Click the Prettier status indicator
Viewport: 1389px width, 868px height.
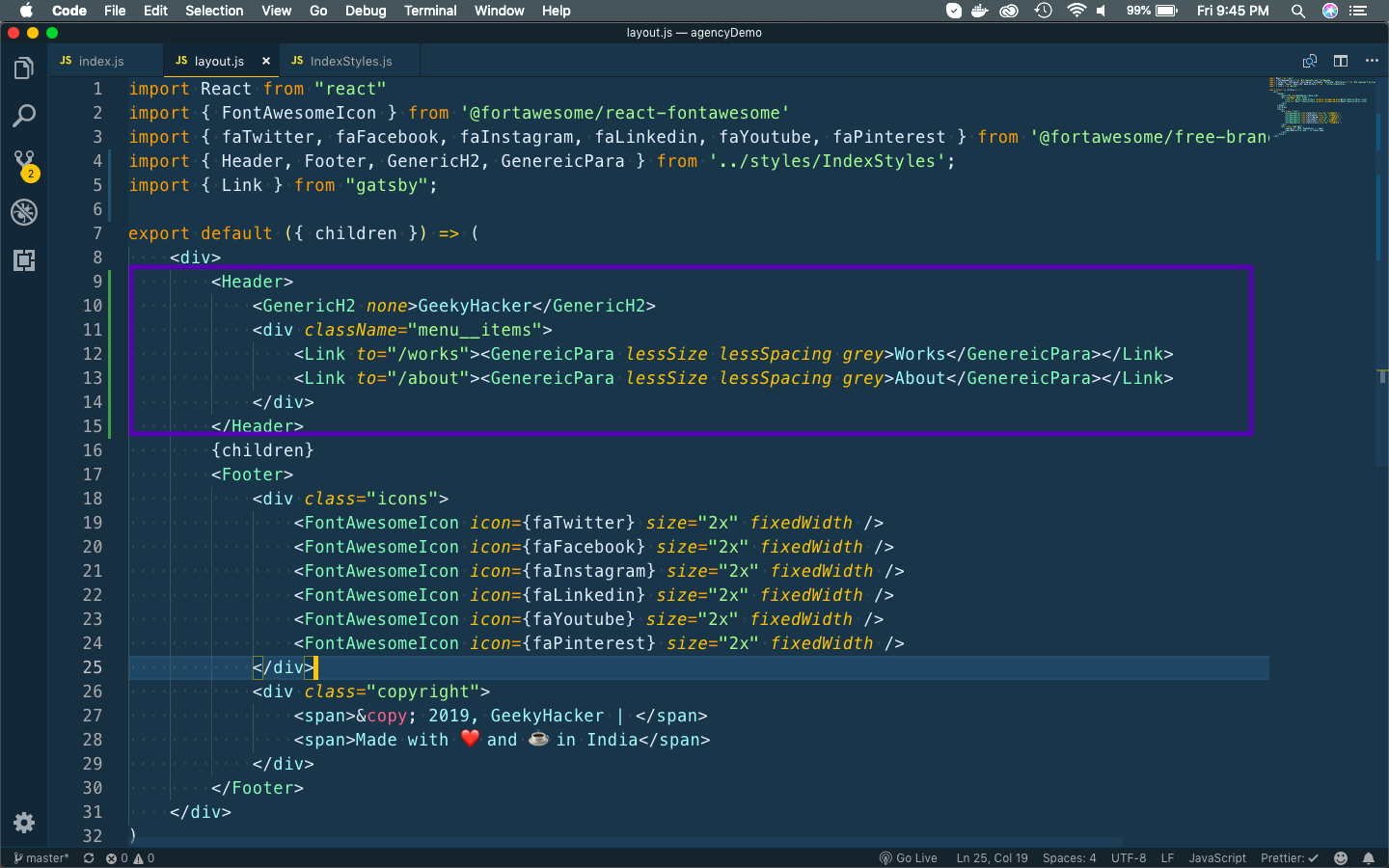tap(1290, 858)
